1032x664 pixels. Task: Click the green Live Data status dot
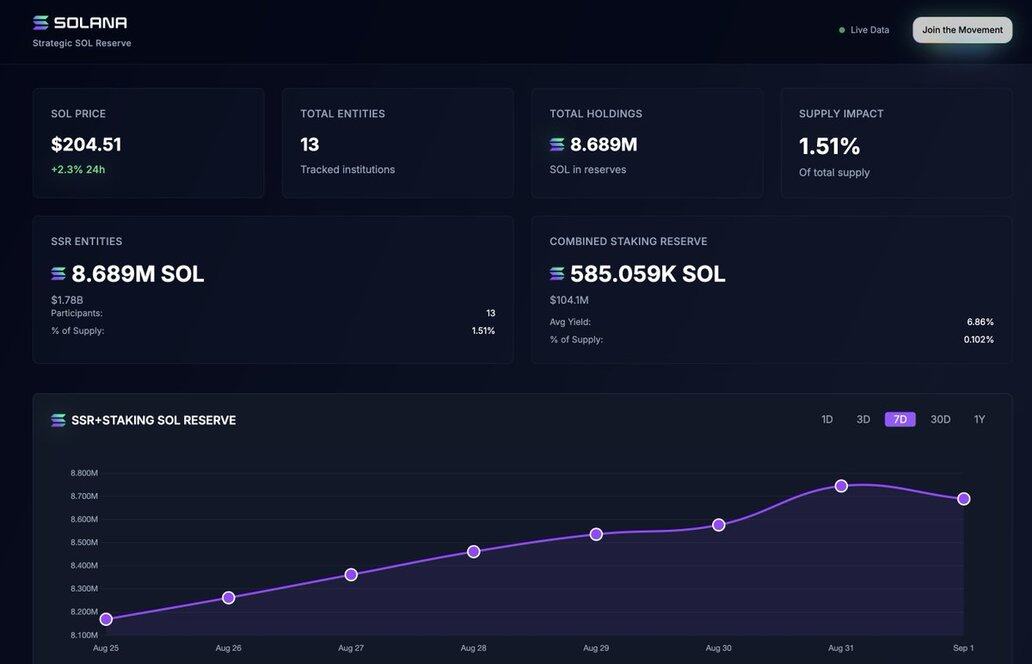(842, 30)
